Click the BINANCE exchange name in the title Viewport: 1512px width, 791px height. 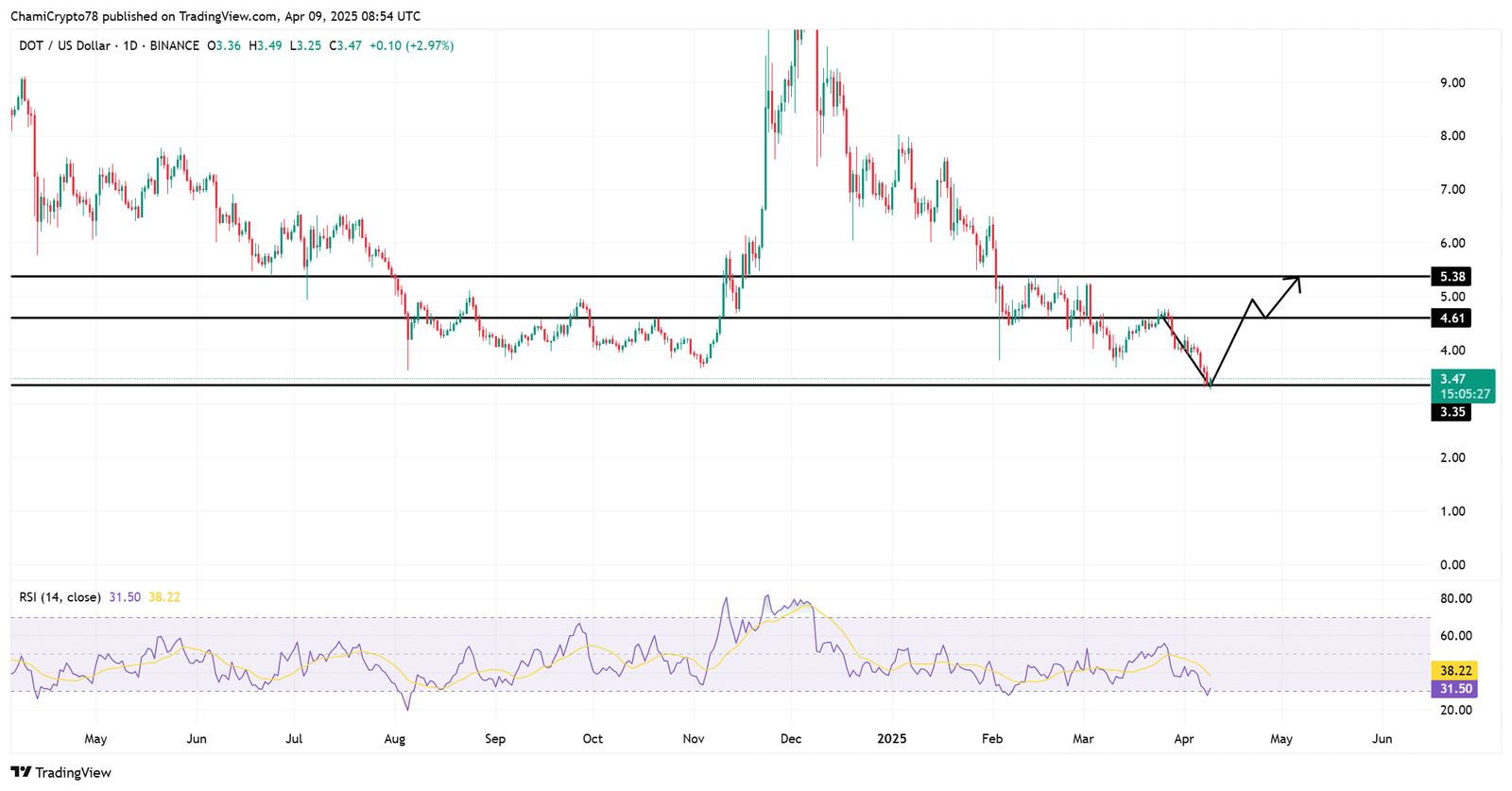174,45
